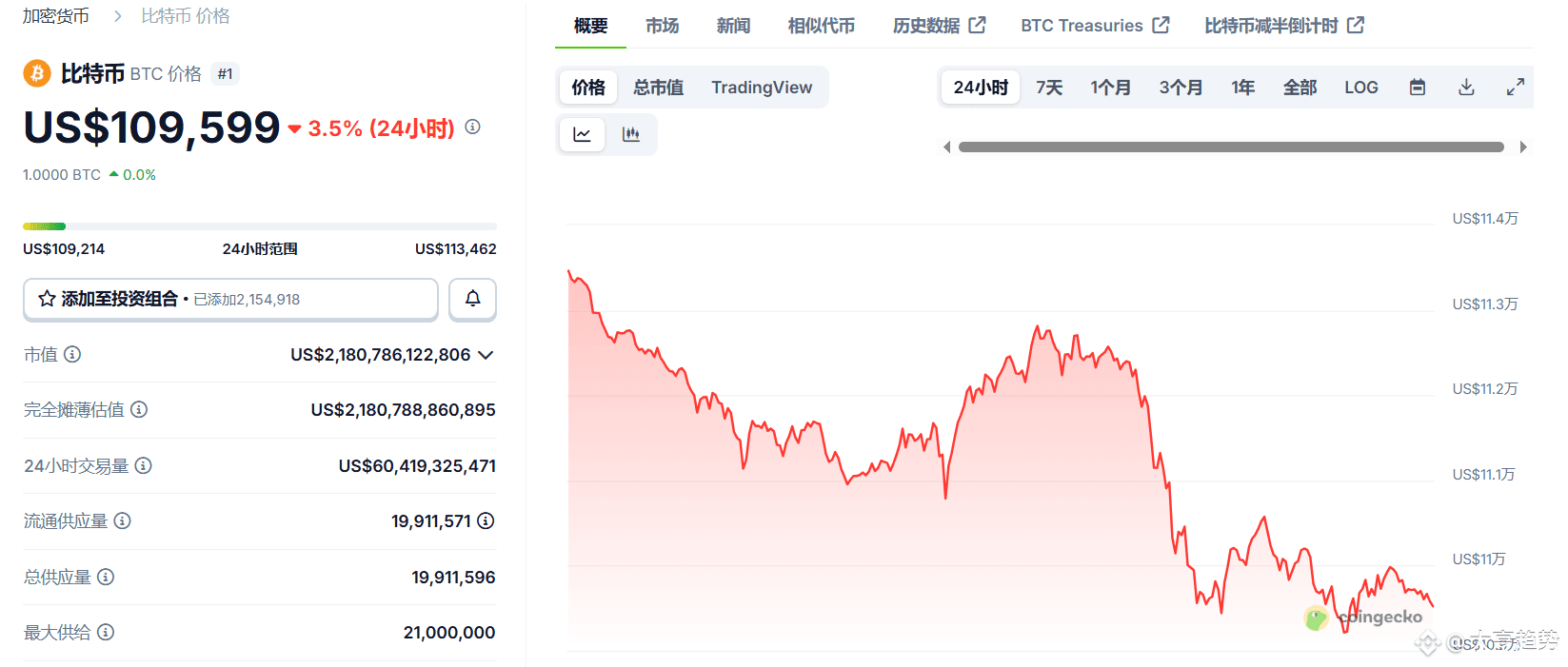Click the price alert bell icon
1568x667 pixels.
[472, 299]
